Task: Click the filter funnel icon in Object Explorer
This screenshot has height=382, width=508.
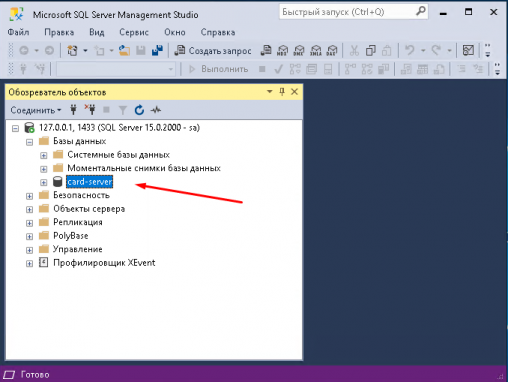Action: pyautogui.click(x=123, y=110)
